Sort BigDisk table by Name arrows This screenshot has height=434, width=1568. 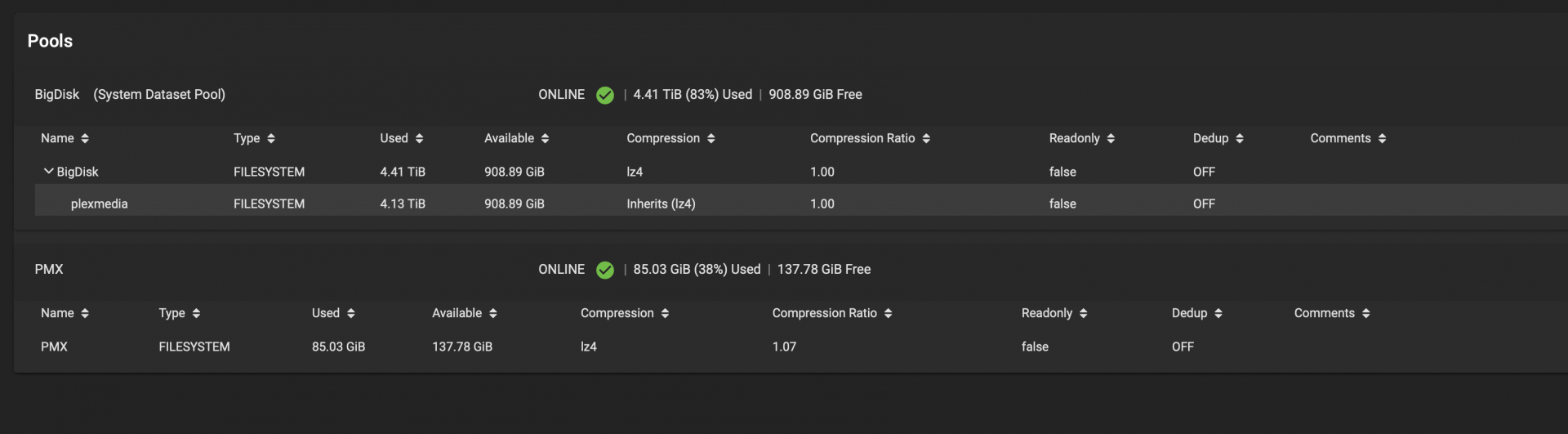tap(85, 139)
